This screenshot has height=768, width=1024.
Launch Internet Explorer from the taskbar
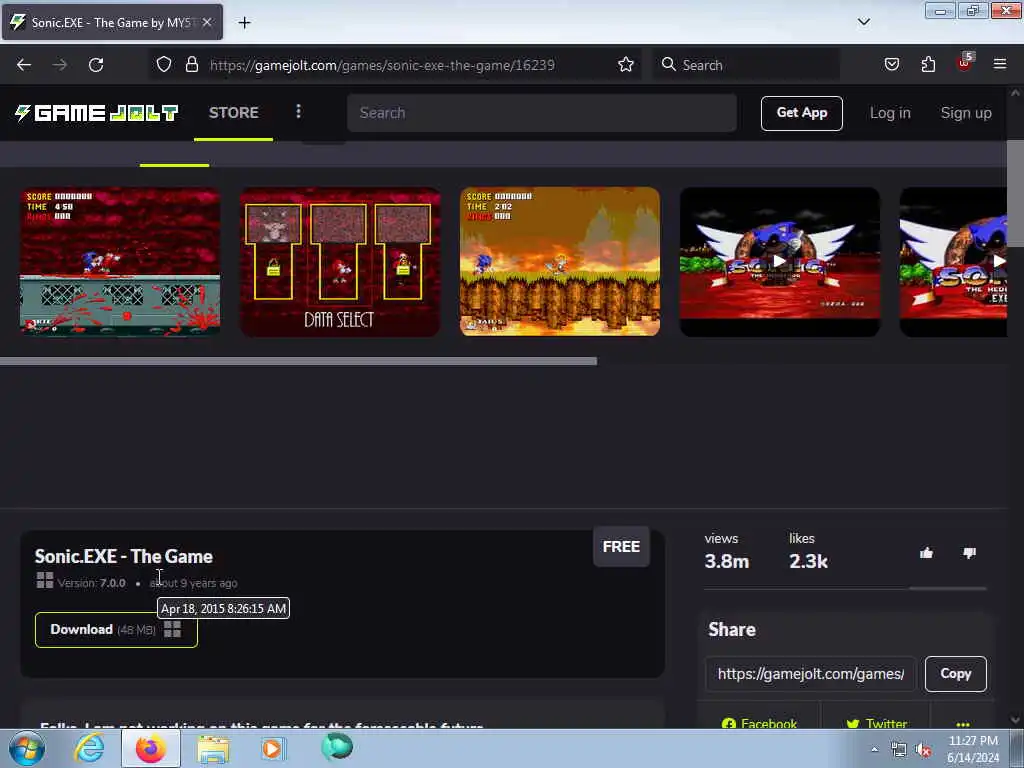89,748
